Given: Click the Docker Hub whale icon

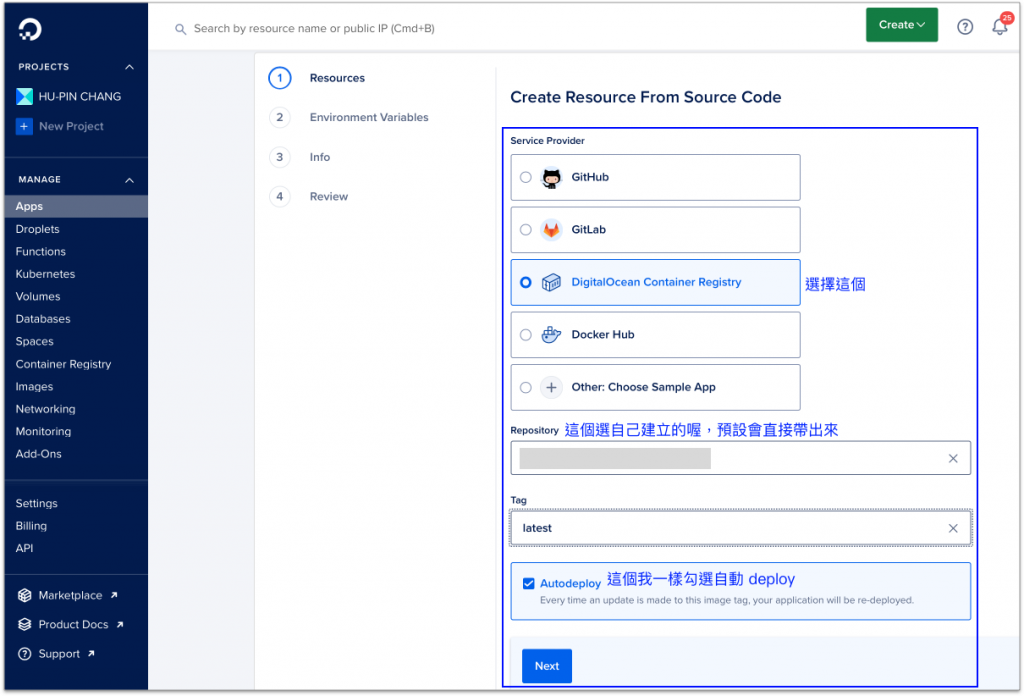Looking at the screenshot, I should coord(551,334).
